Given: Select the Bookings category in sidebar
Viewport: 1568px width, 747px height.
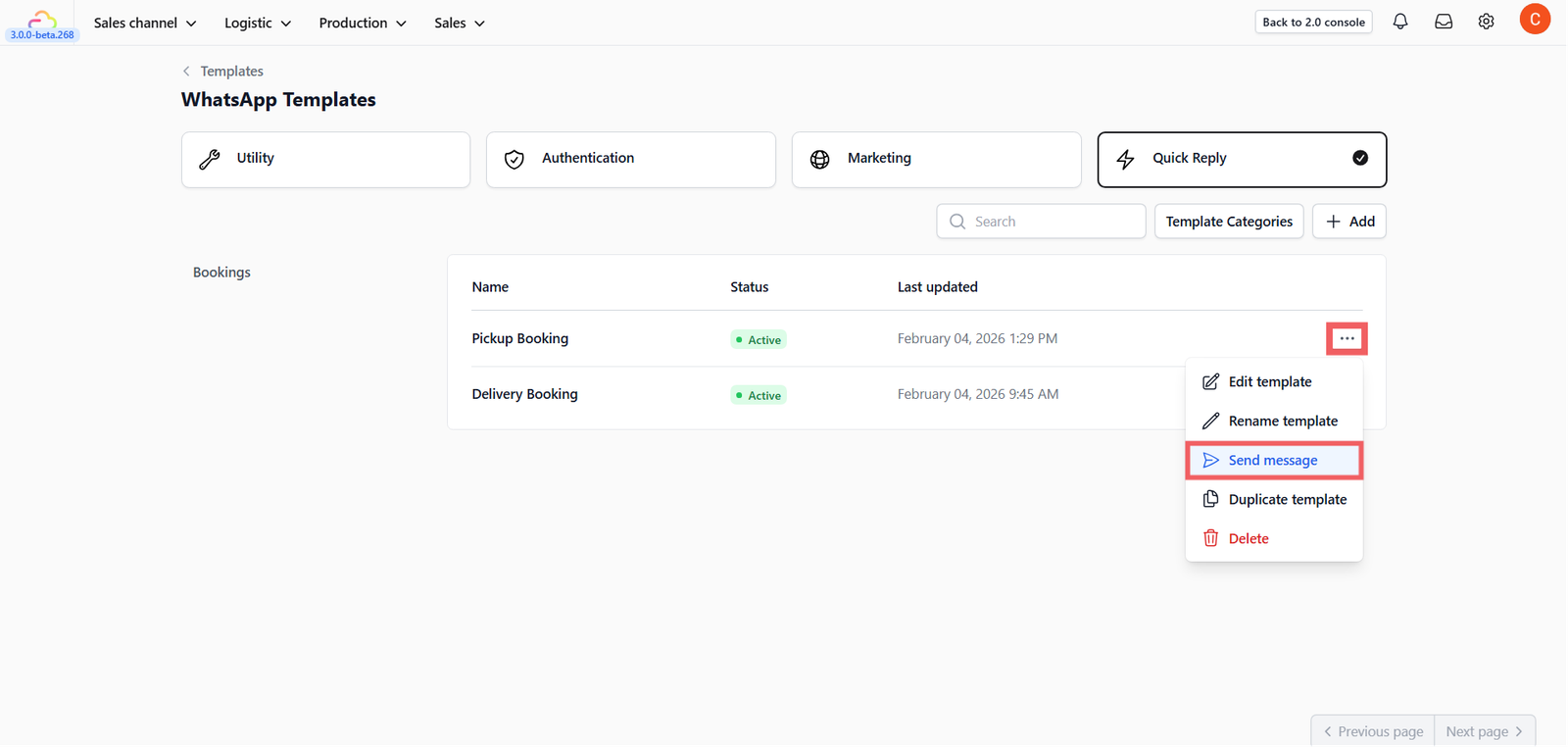Looking at the screenshot, I should tap(221, 273).
